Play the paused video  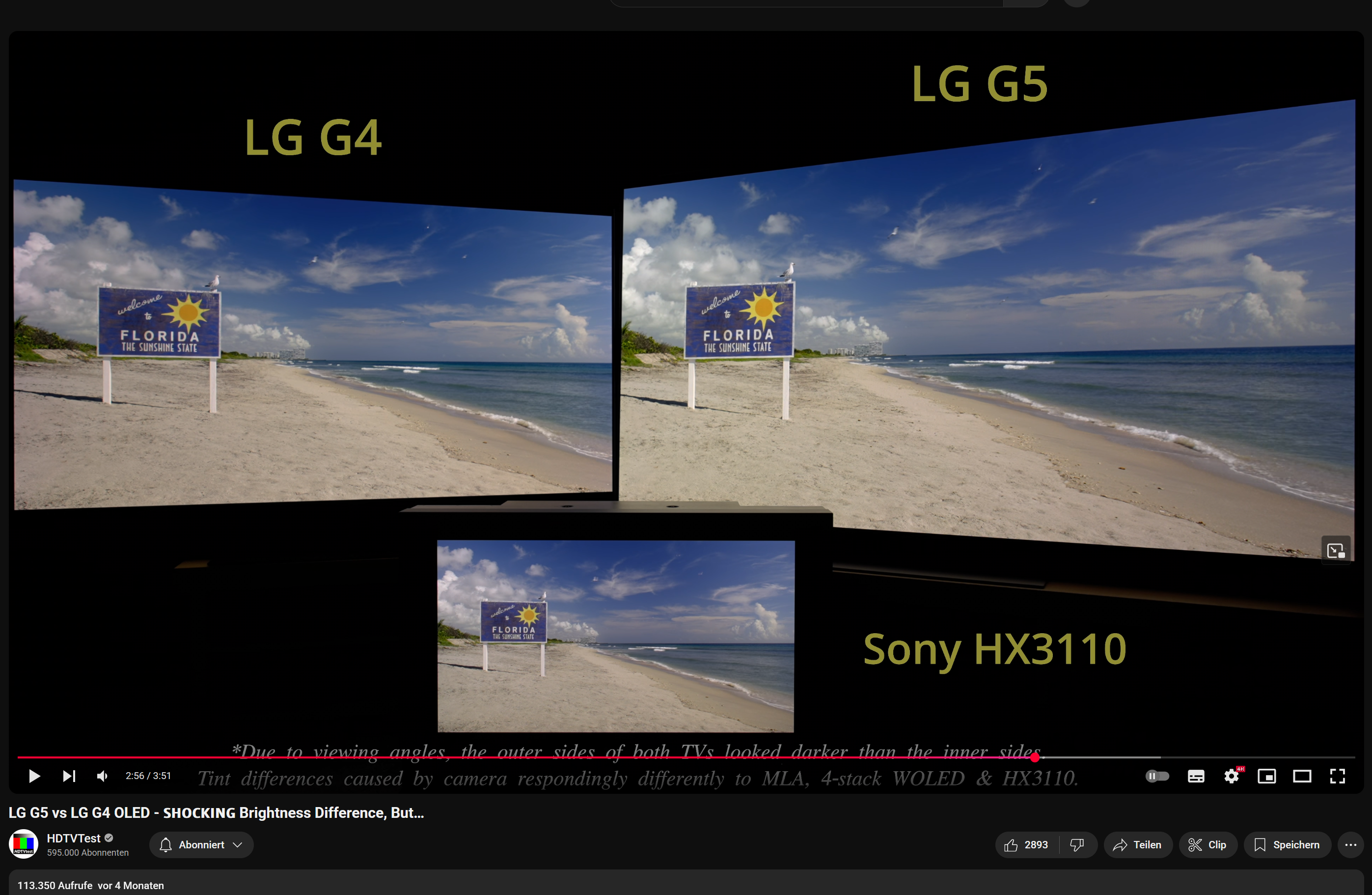(x=34, y=776)
